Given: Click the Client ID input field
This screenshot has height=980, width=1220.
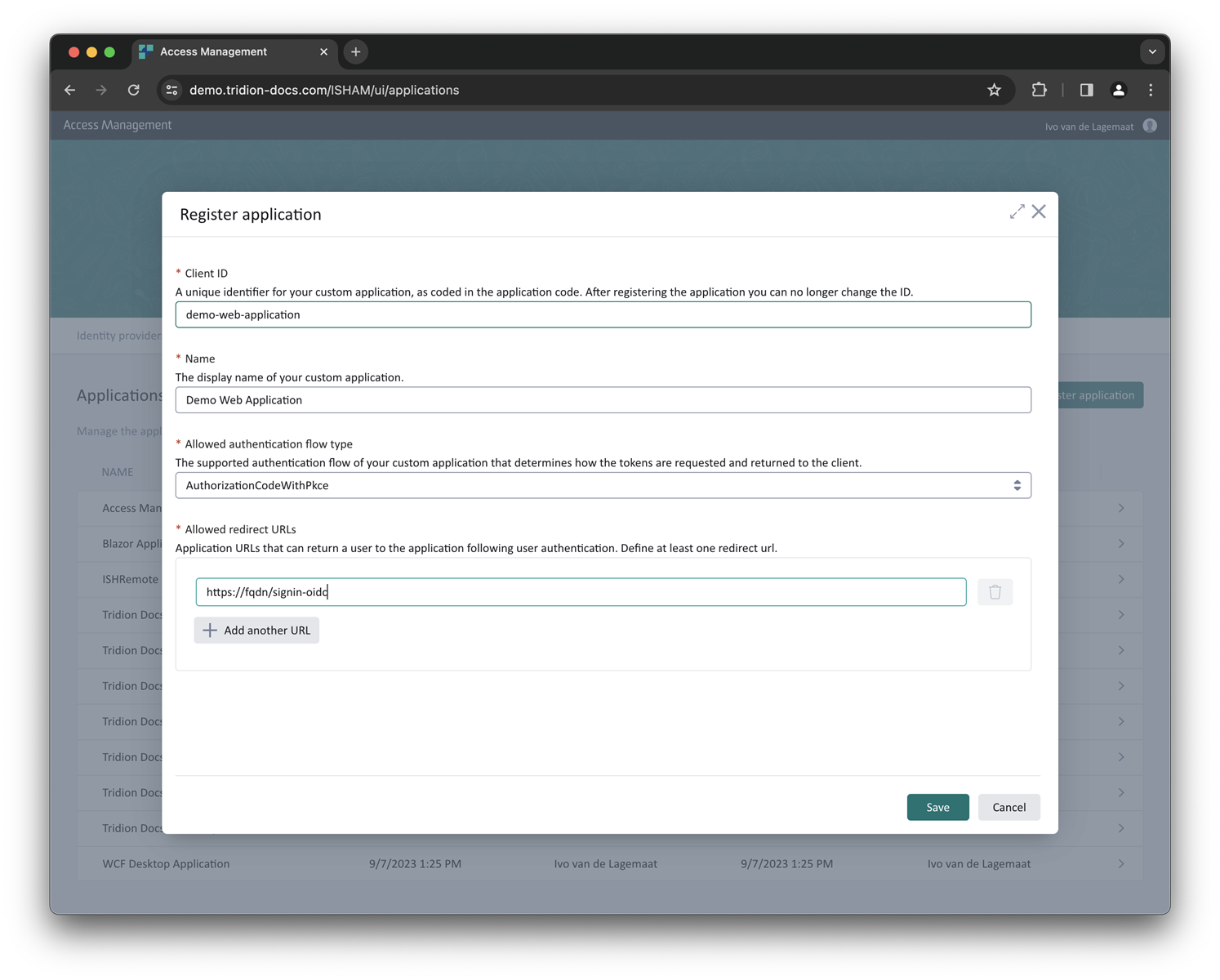Looking at the screenshot, I should tap(603, 314).
